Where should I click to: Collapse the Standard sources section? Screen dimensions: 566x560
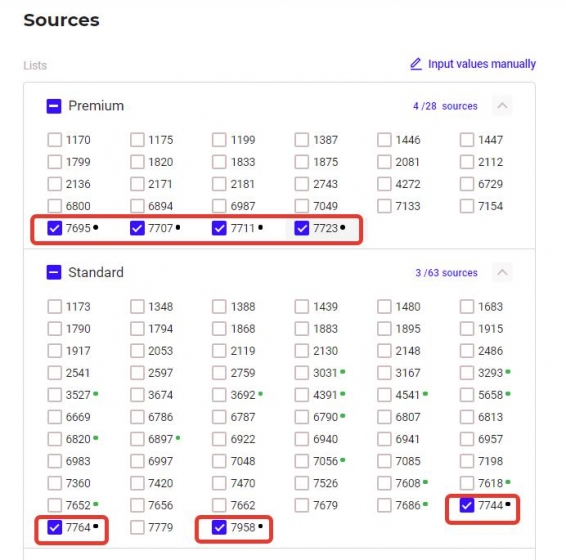coord(502,272)
